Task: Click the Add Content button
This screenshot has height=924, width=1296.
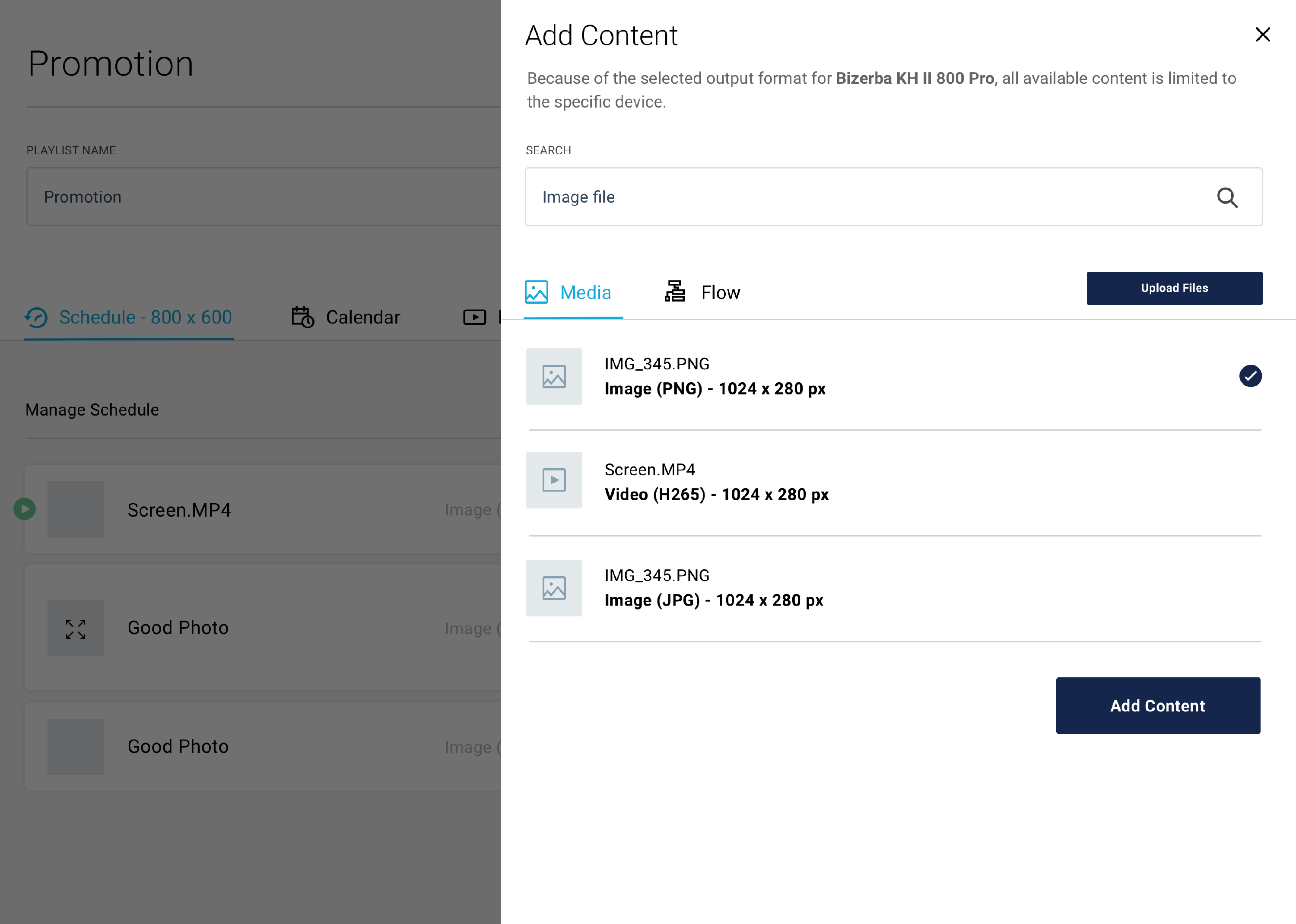Action: coord(1158,705)
